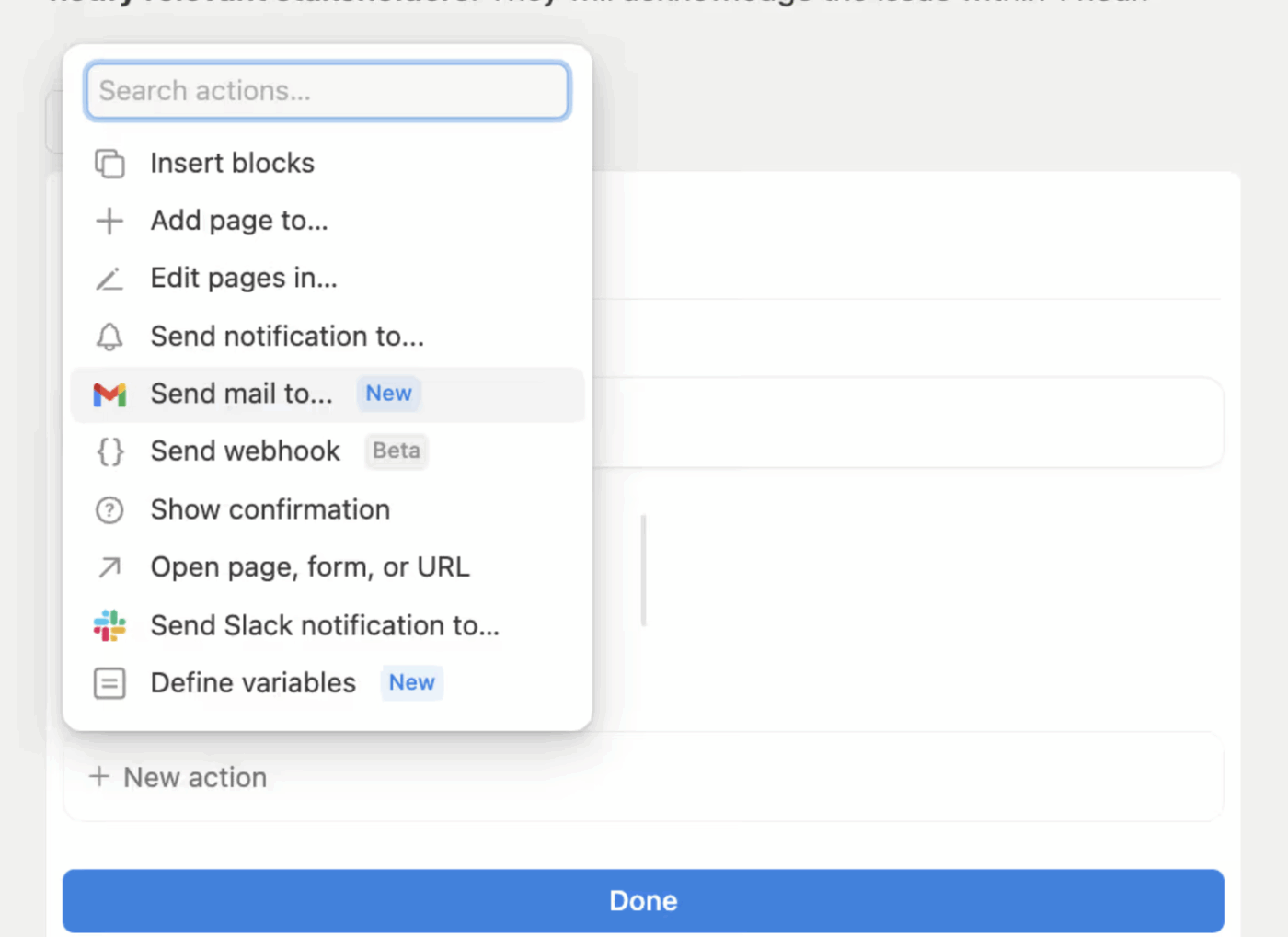1288x937 pixels.
Task: Select the Insert blocks action
Action: pos(232,163)
